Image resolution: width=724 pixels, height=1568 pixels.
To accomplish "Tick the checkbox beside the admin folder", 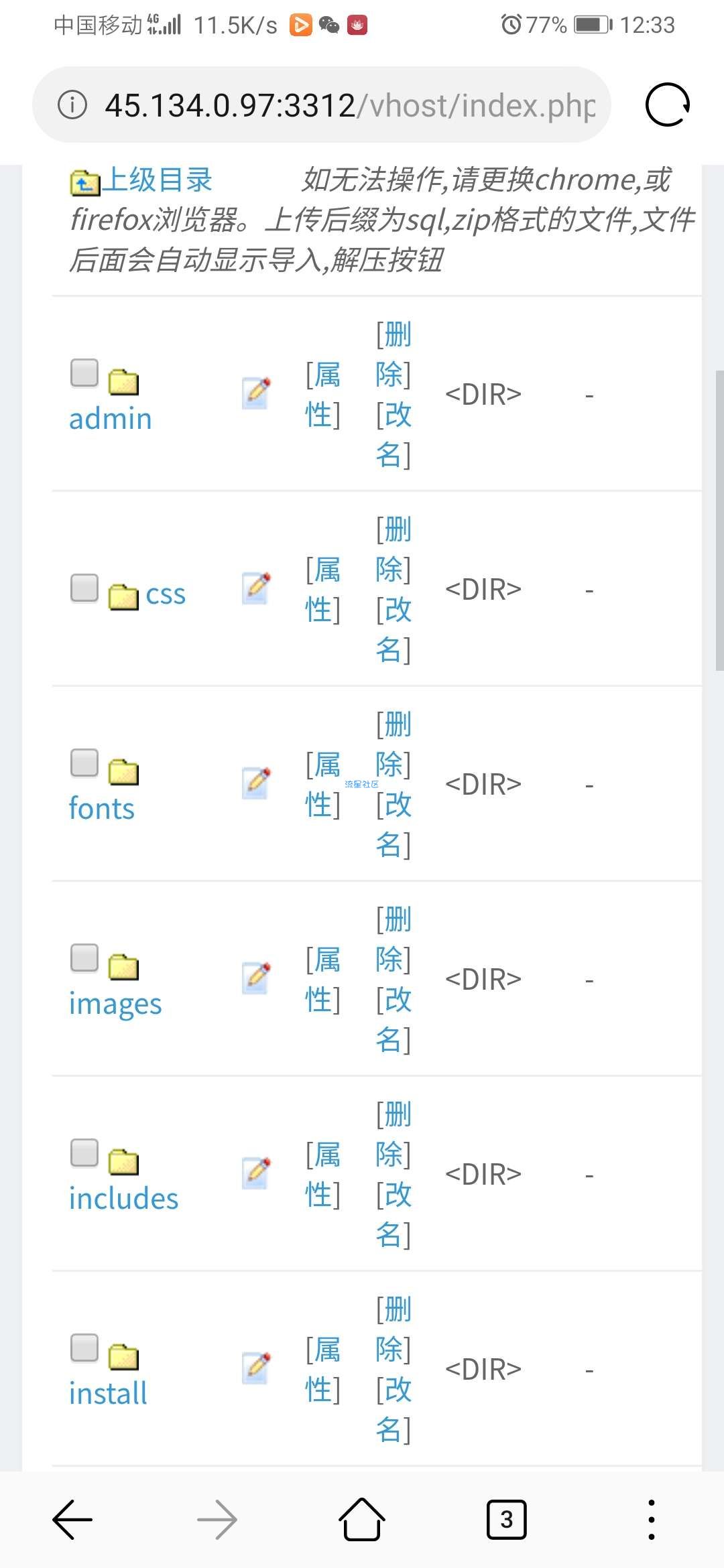I will point(84,373).
